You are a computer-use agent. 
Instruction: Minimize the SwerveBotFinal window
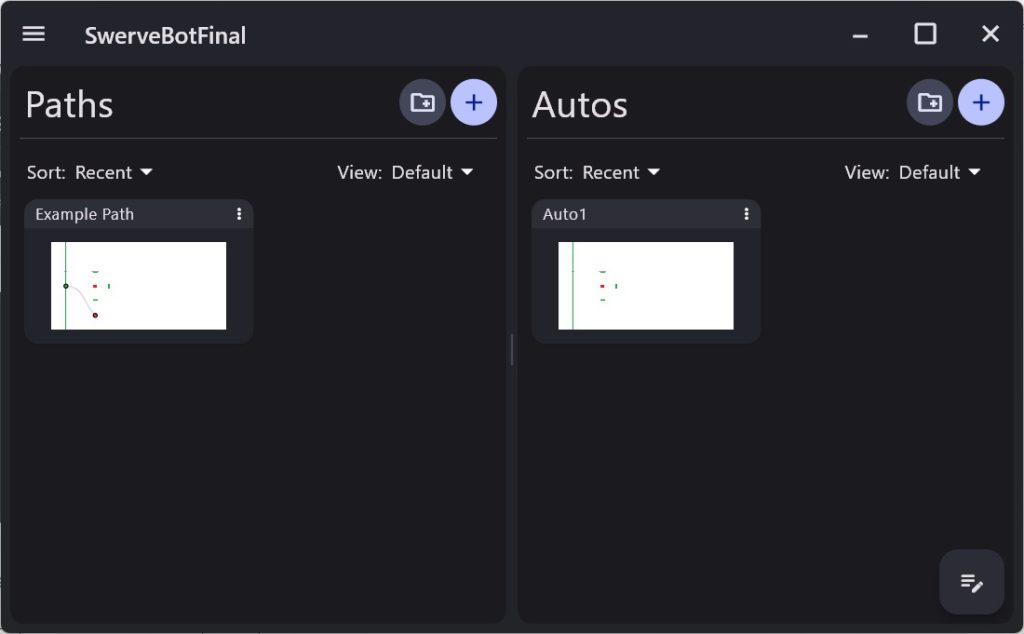(860, 35)
